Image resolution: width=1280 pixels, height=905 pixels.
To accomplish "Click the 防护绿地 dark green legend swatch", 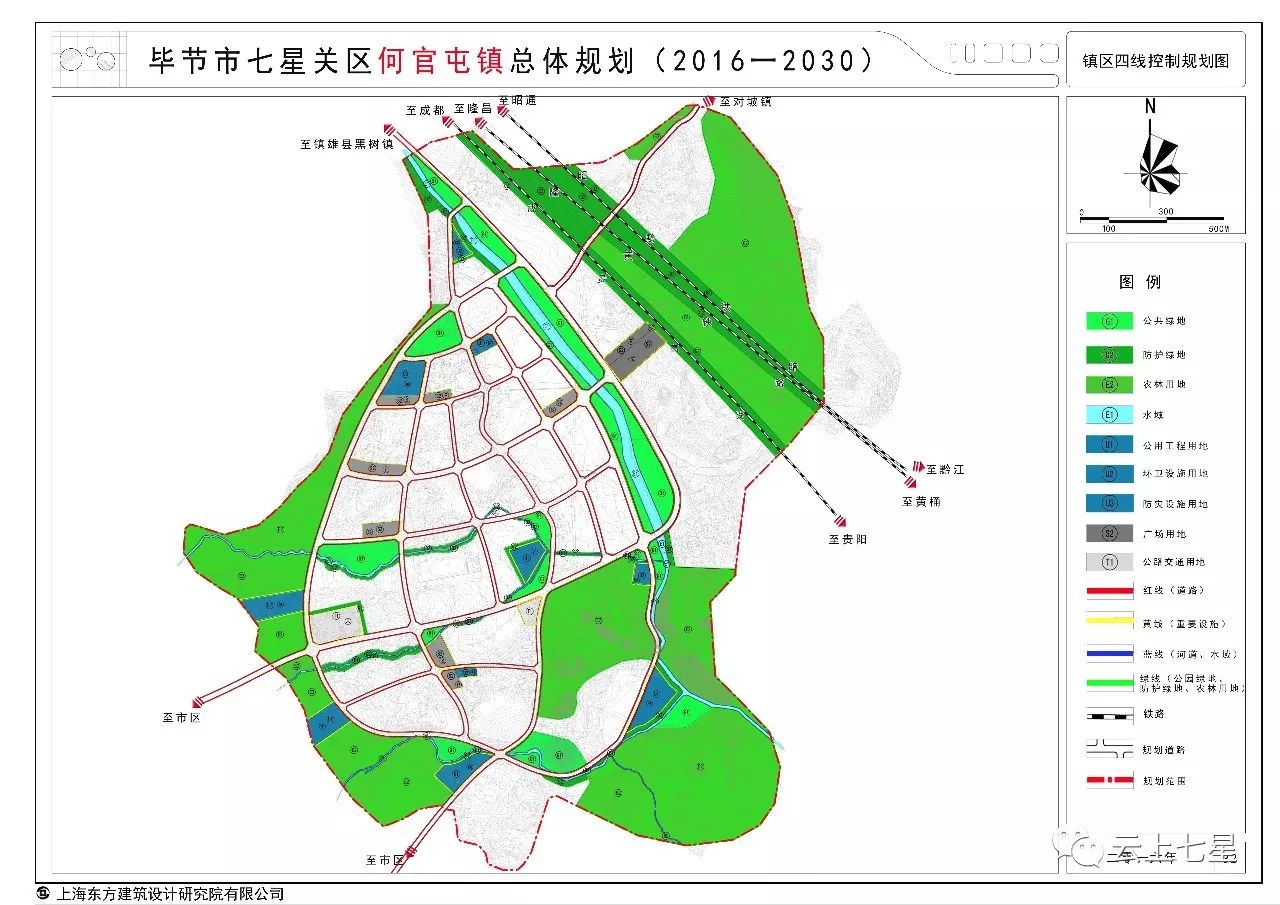I will tap(1109, 354).
